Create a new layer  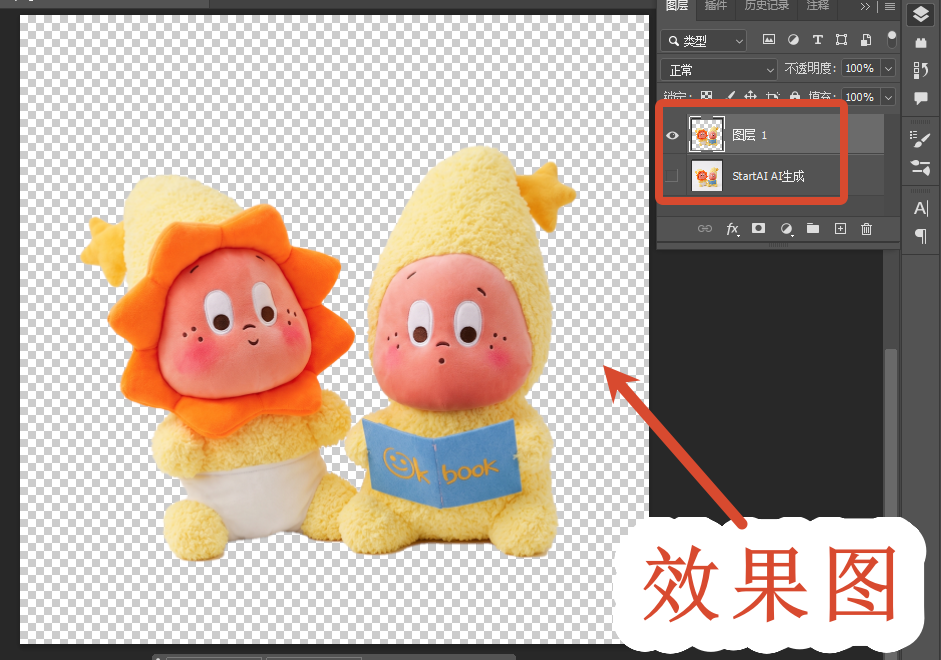coord(840,229)
